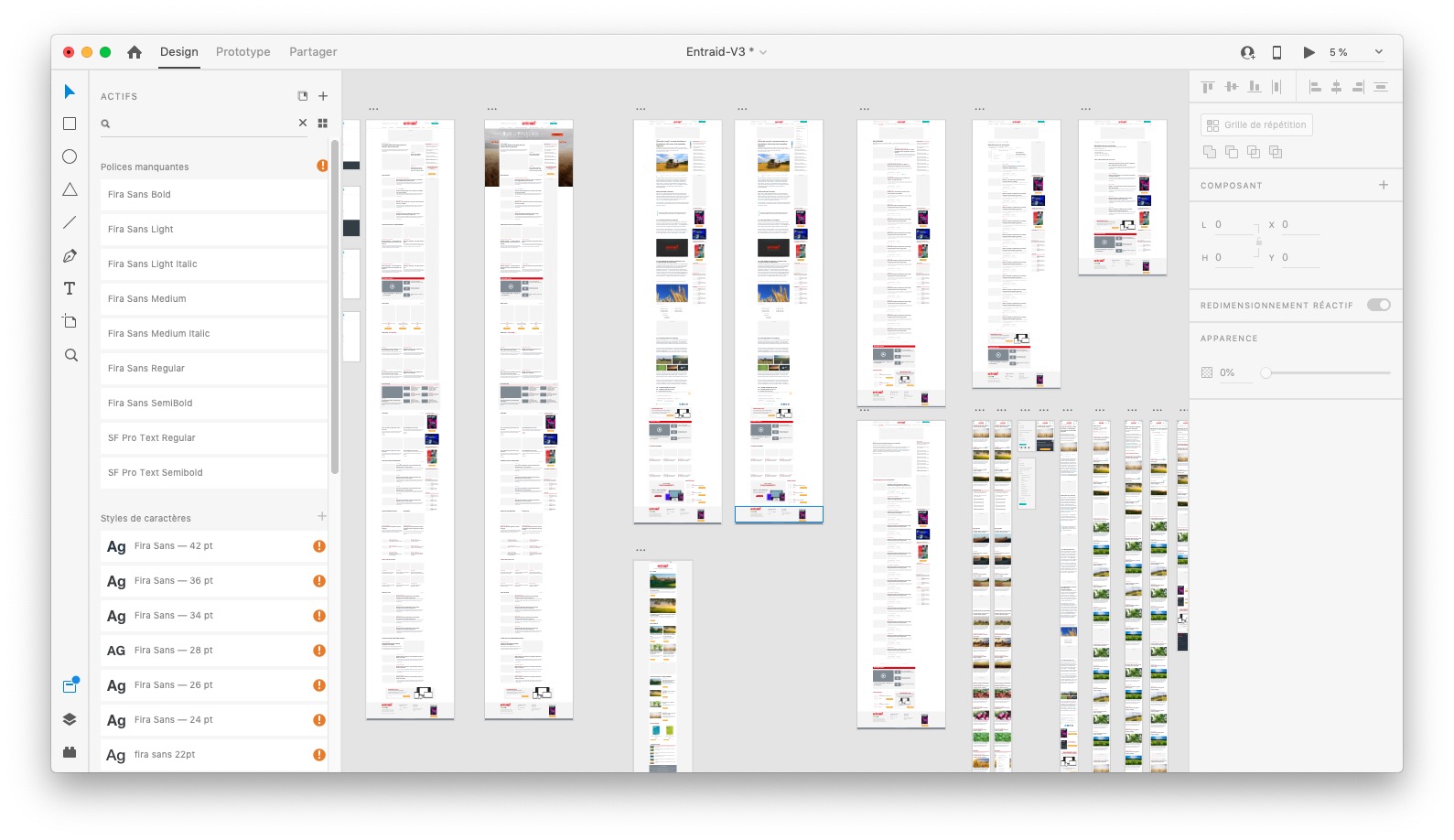Align selection to top edge

tap(1208, 87)
